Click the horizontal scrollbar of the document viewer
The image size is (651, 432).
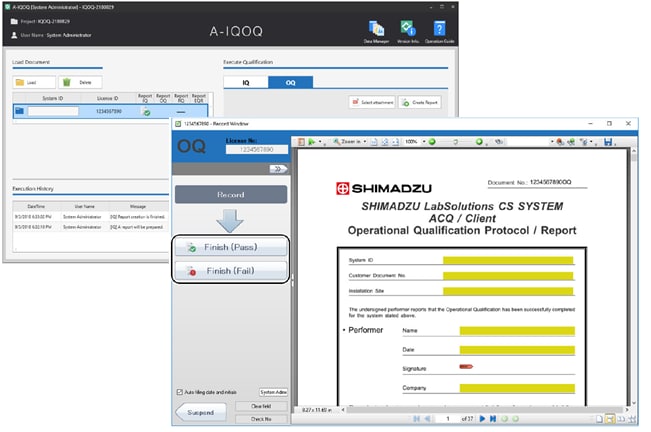pos(485,410)
